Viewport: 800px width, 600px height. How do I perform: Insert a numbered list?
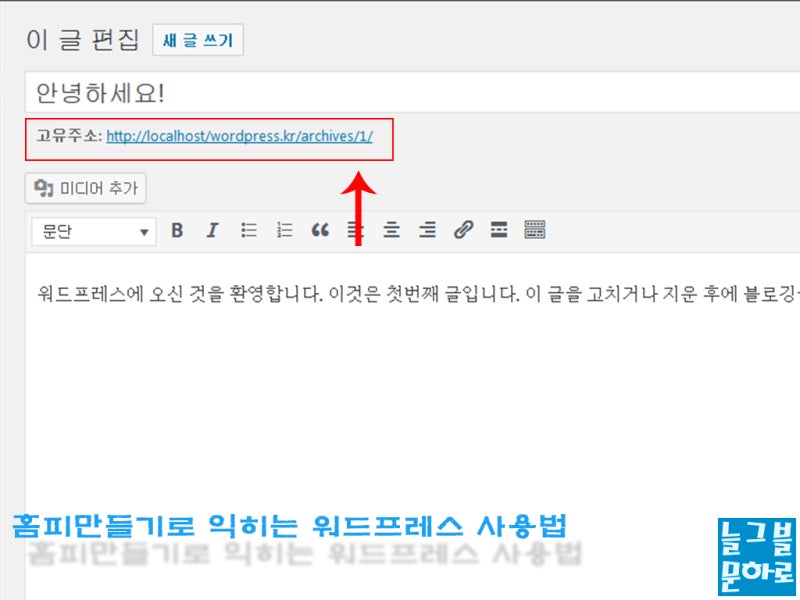pyautogui.click(x=284, y=230)
